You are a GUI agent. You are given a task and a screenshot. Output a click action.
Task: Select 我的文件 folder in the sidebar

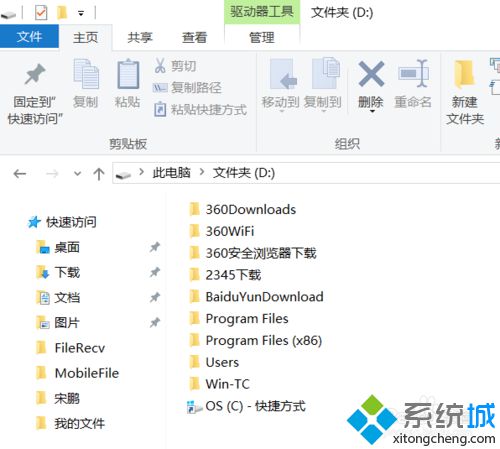[70, 423]
